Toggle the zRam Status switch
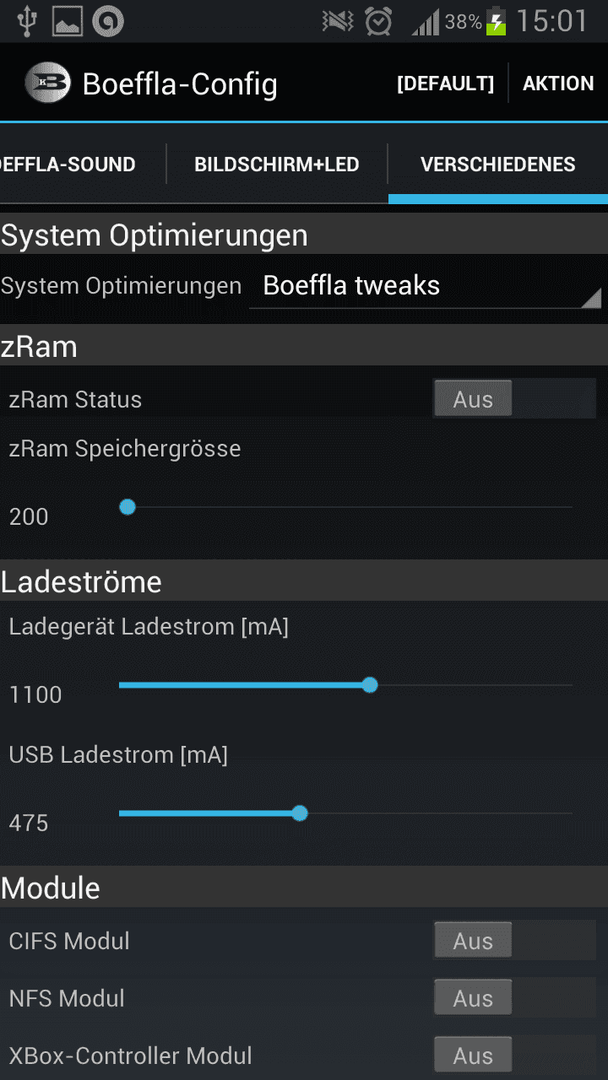Screen dimensions: 608x1080 (514, 399)
